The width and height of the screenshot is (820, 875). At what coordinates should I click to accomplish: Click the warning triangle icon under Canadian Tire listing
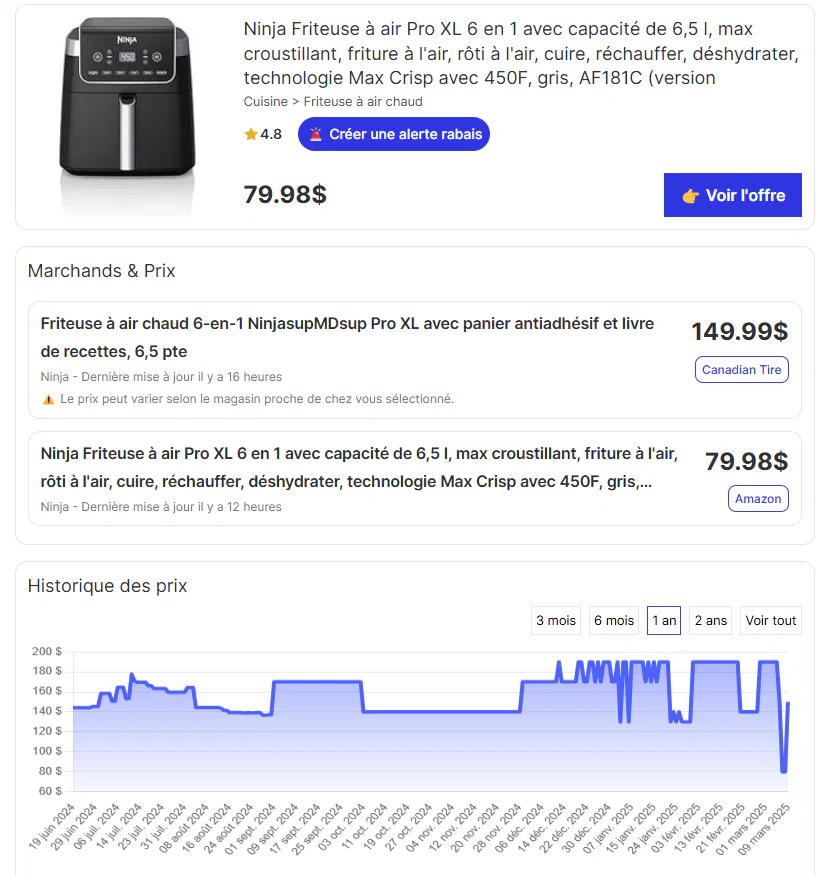tap(48, 399)
